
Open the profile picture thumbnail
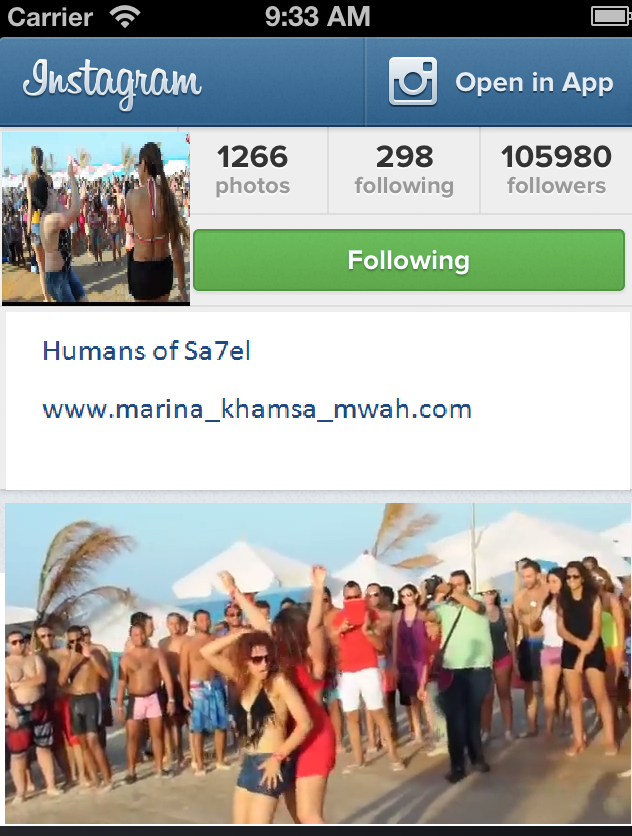point(96,218)
